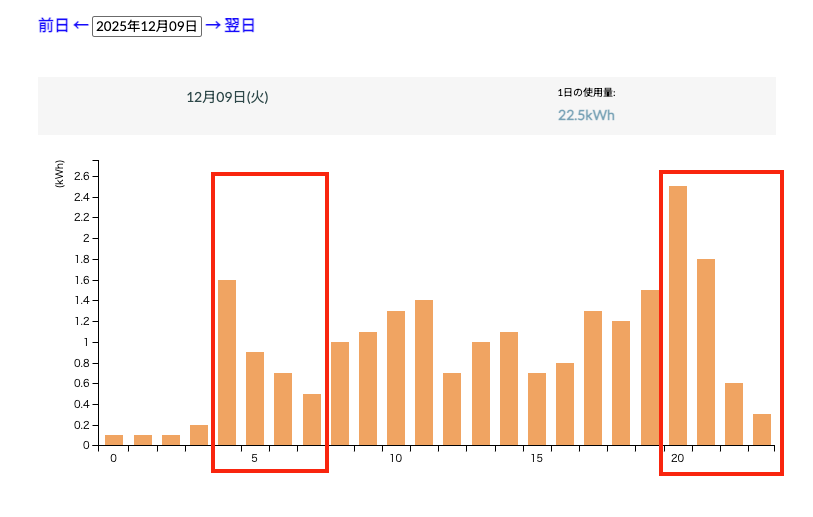Click the bar above the 10 axis label
This screenshot has width=813, height=517.
coord(396,378)
